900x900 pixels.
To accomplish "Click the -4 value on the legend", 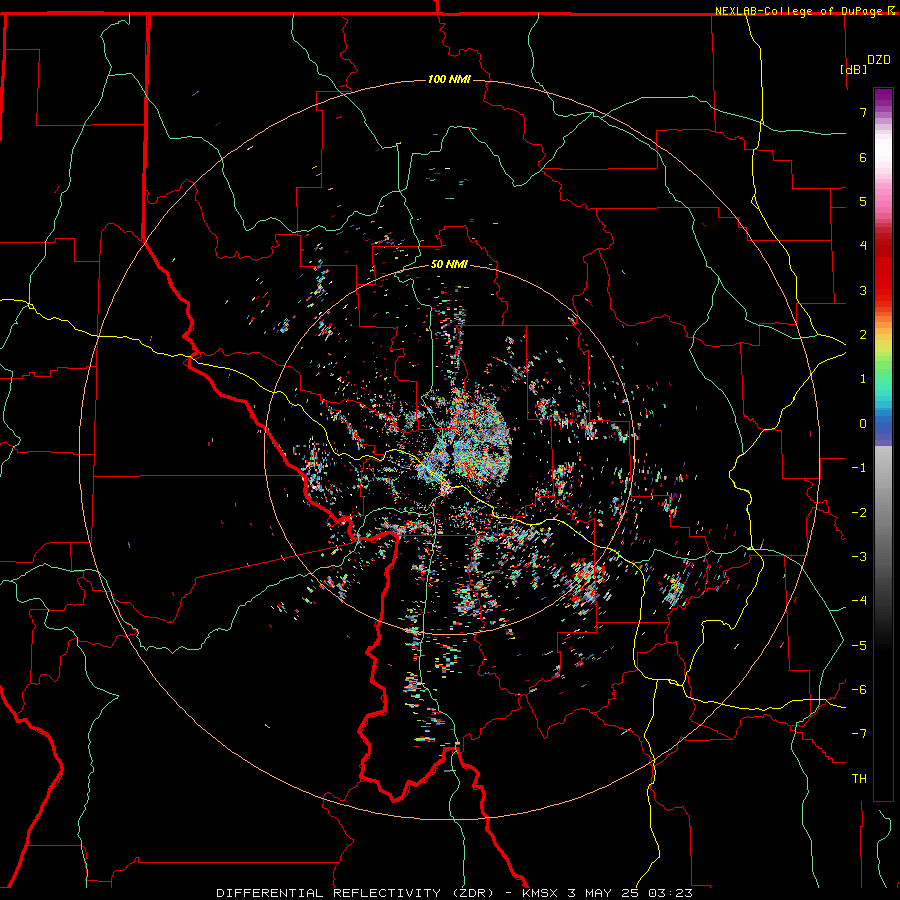I will 859,601.
